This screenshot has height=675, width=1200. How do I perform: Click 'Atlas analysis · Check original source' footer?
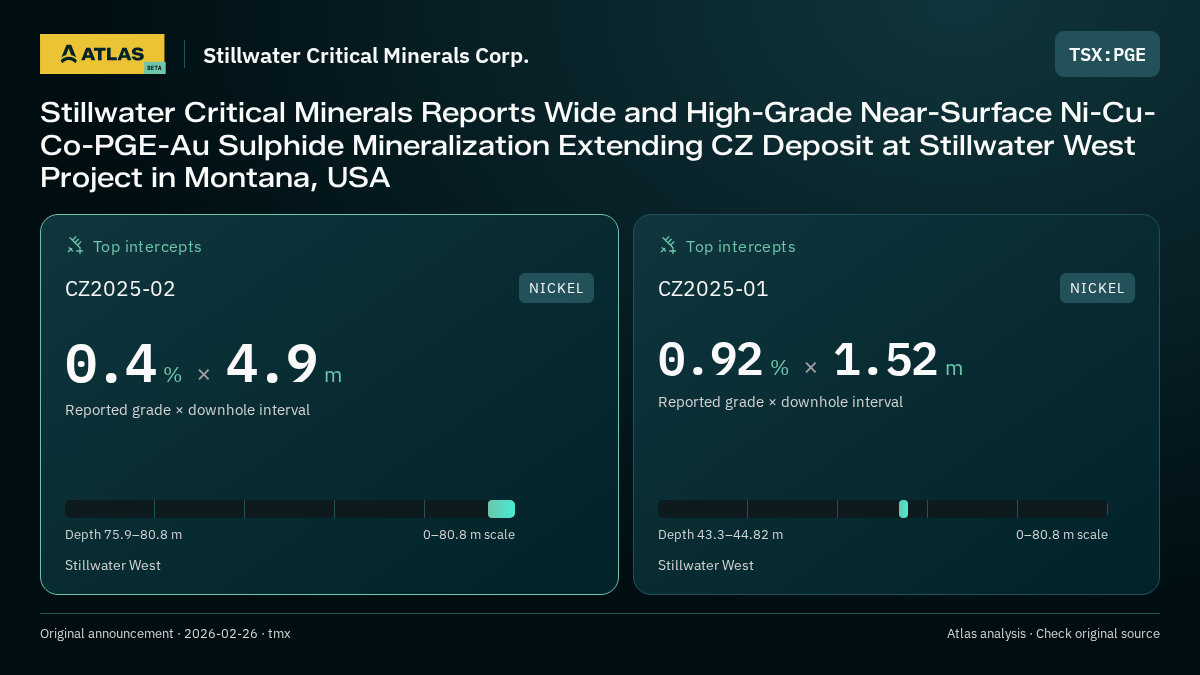(1053, 634)
